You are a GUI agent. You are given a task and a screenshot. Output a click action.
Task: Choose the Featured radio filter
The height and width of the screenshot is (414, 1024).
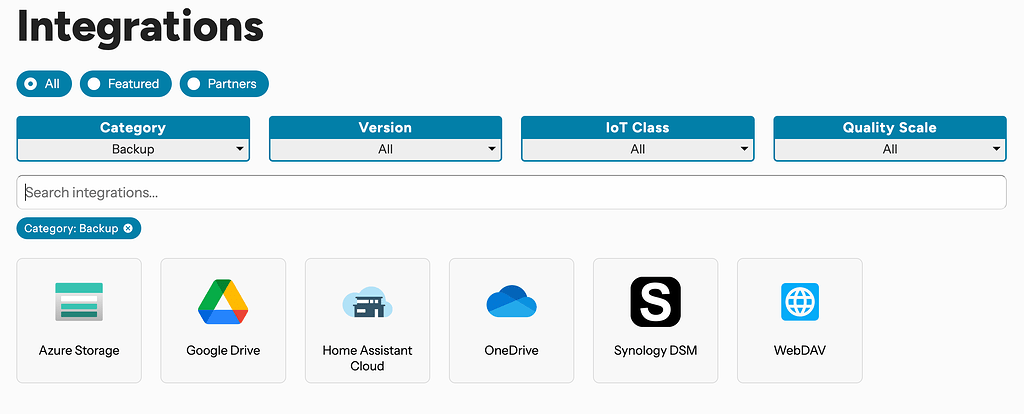(125, 84)
